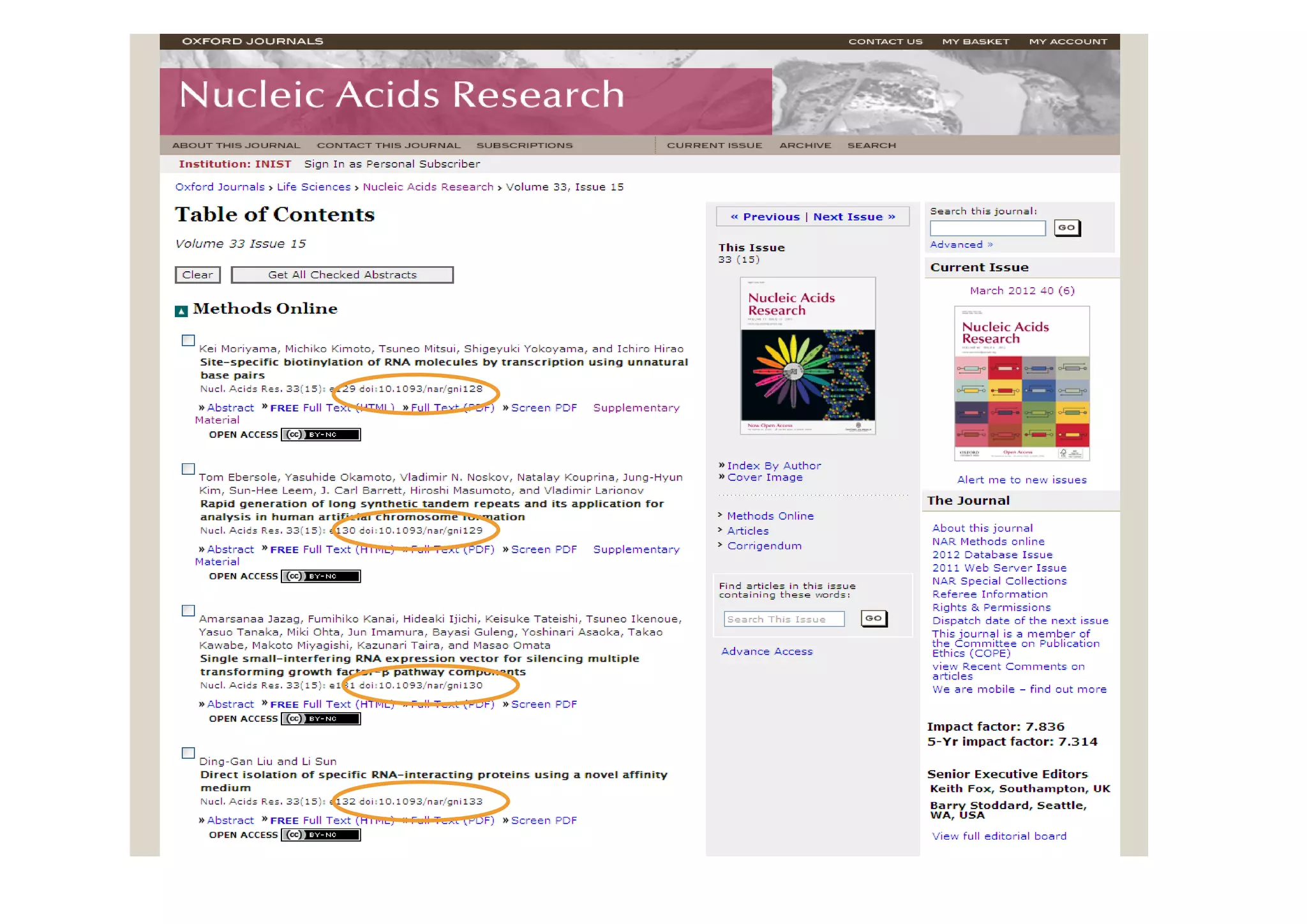
Task: Open Screen PDF for Amarsanaa Jazag article
Action: pos(543,704)
